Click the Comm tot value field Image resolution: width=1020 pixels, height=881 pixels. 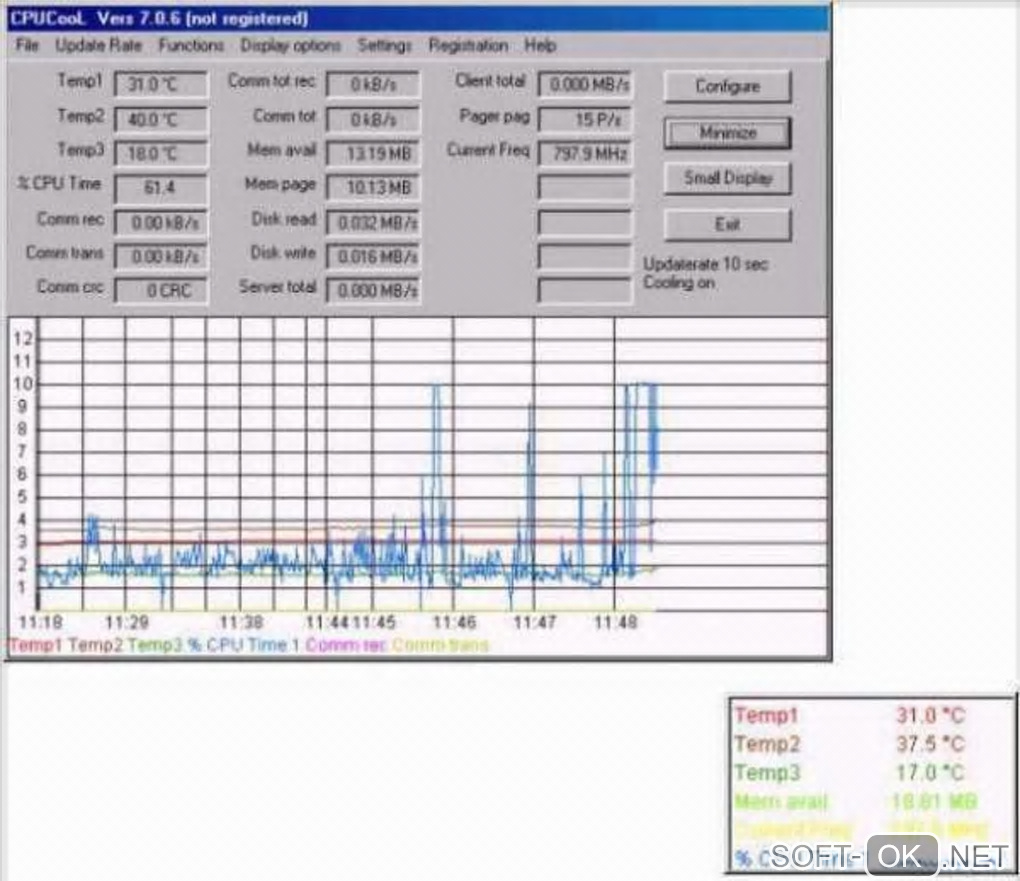373,120
